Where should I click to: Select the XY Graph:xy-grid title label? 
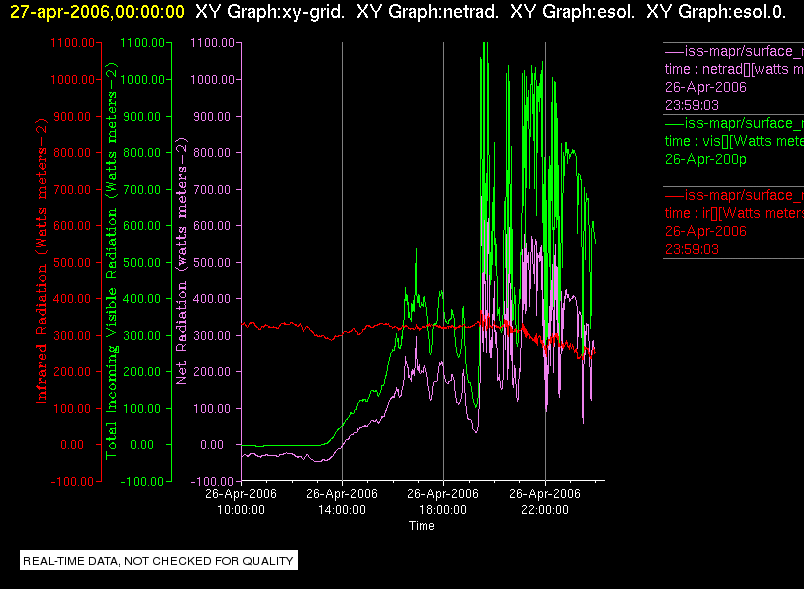coord(270,11)
